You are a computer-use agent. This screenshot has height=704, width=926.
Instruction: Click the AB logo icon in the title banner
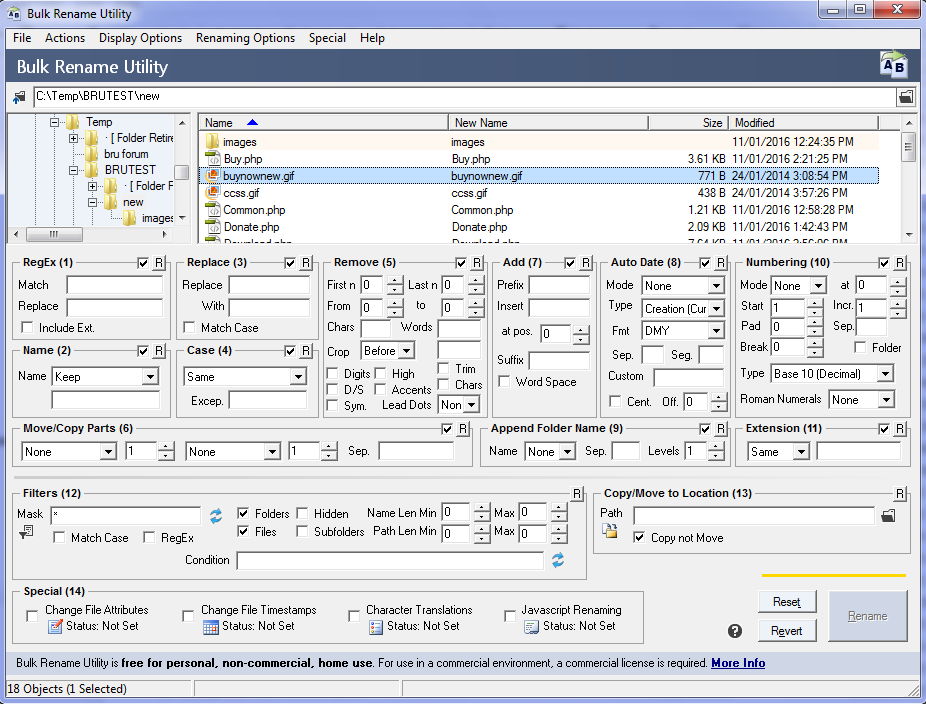(893, 64)
